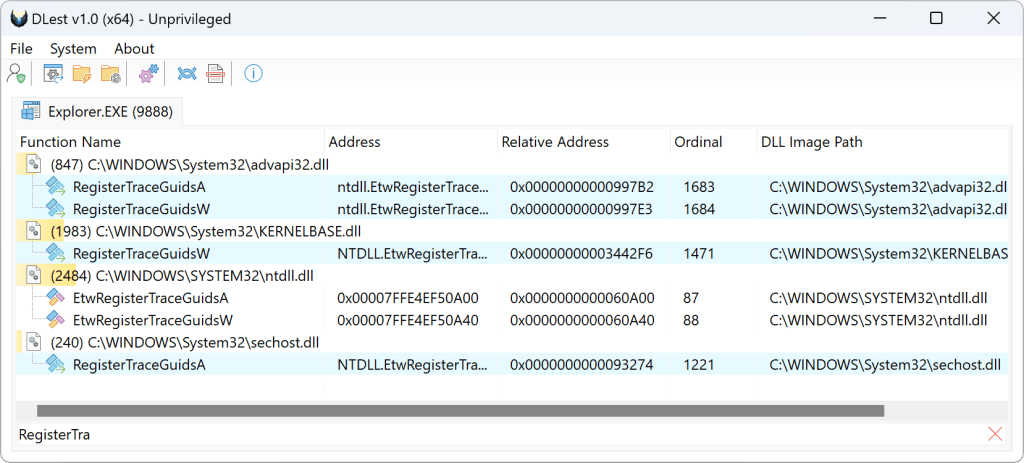Click the blue DNA-style toolbar icon

[x=186, y=74]
